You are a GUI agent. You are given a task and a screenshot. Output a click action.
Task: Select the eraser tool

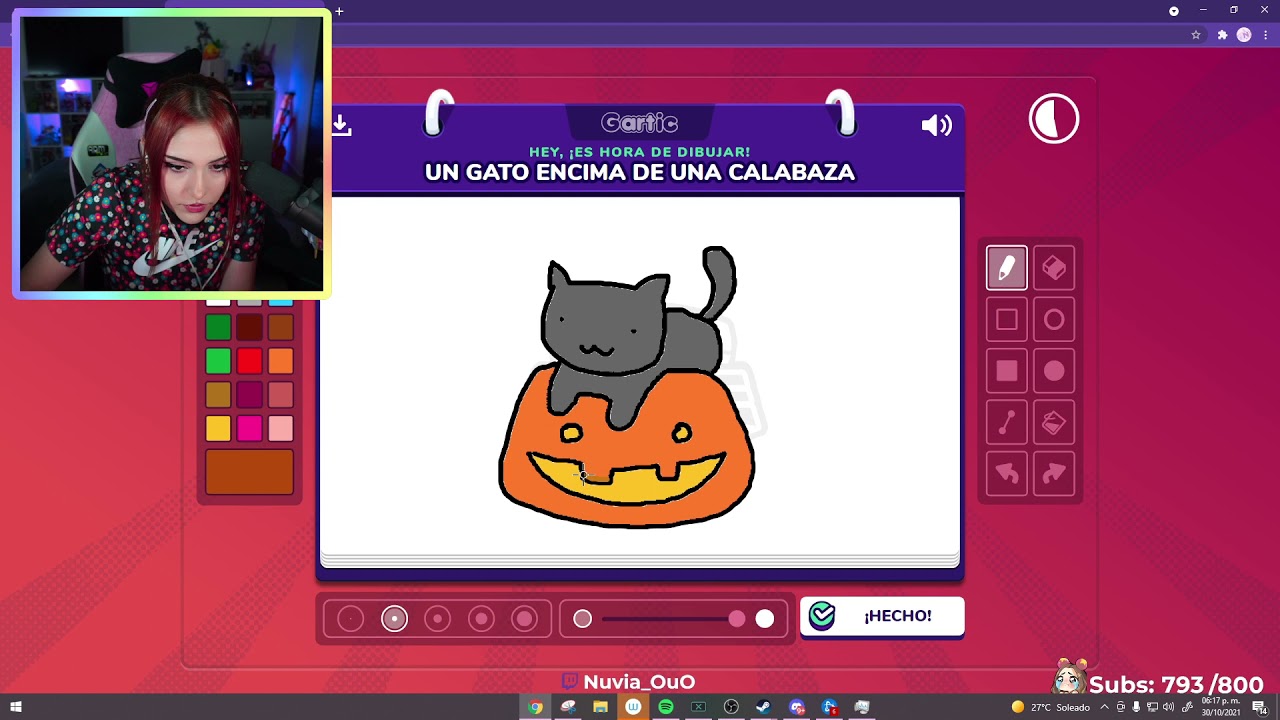point(1054,268)
